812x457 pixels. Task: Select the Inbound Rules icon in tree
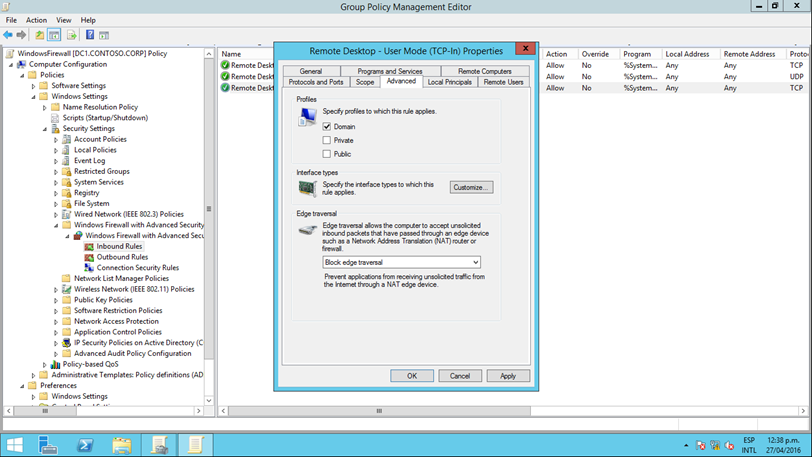[x=89, y=247]
